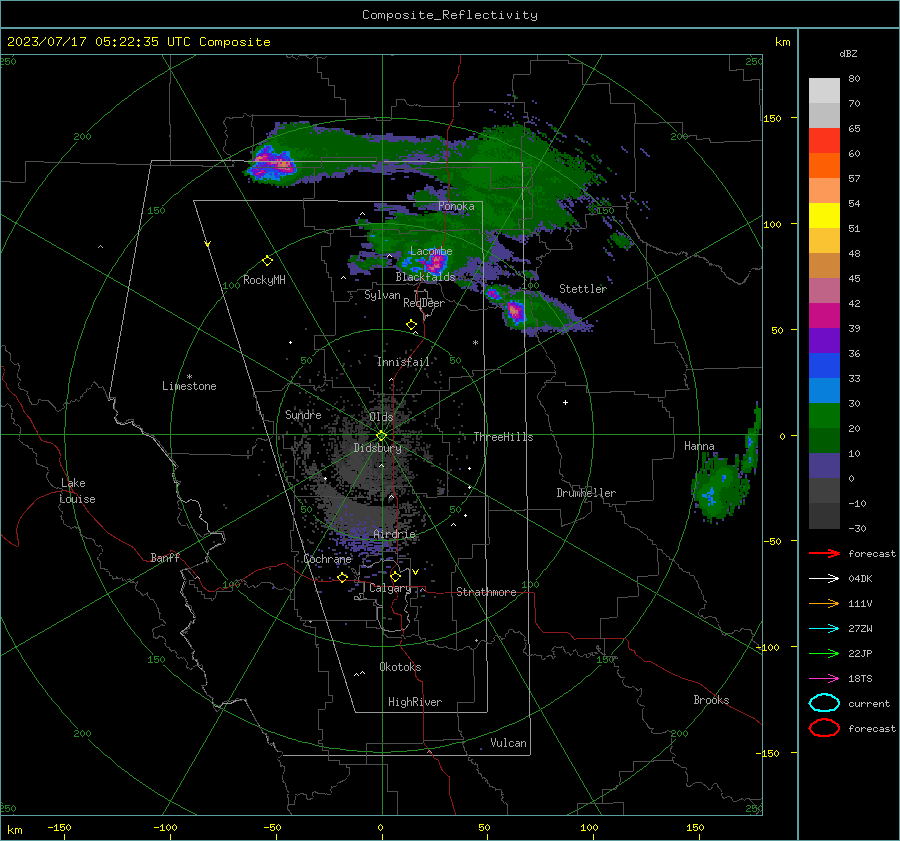This screenshot has height=841, width=900.
Task: Click the green 22JP arrow legend icon
Action: (824, 653)
